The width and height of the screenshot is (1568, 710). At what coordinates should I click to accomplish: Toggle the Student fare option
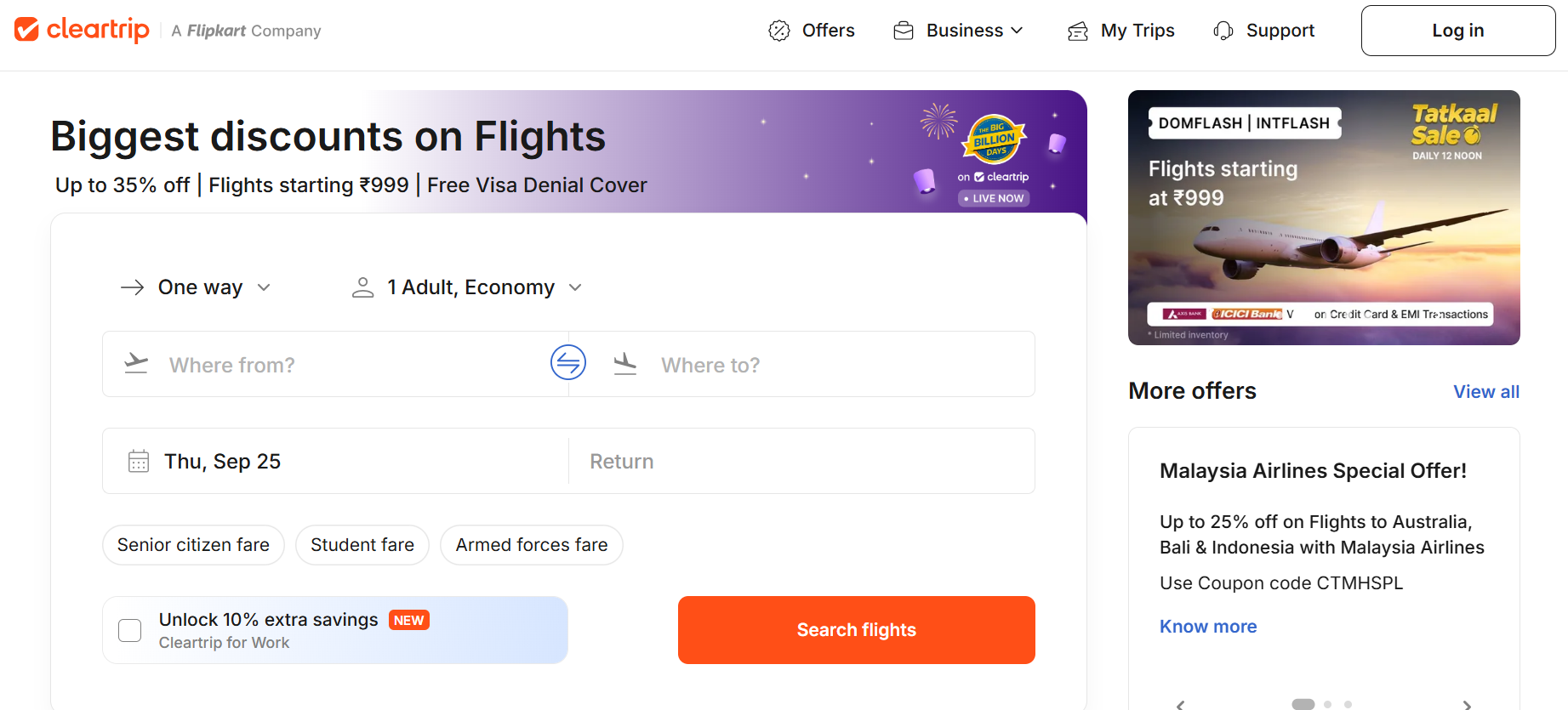point(362,545)
